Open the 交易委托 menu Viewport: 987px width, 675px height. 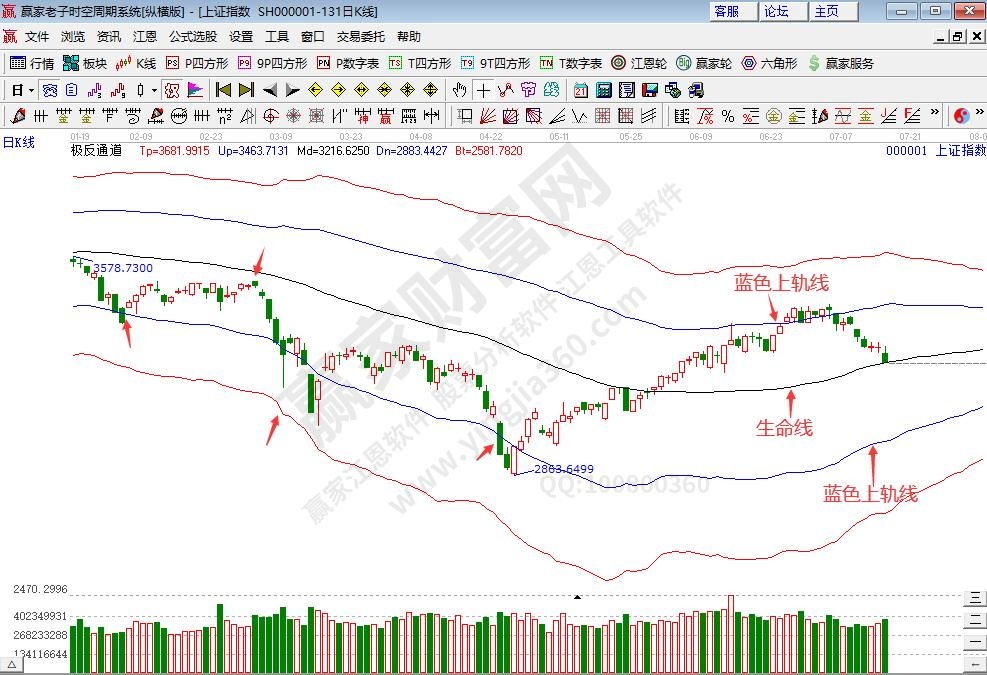(x=360, y=36)
